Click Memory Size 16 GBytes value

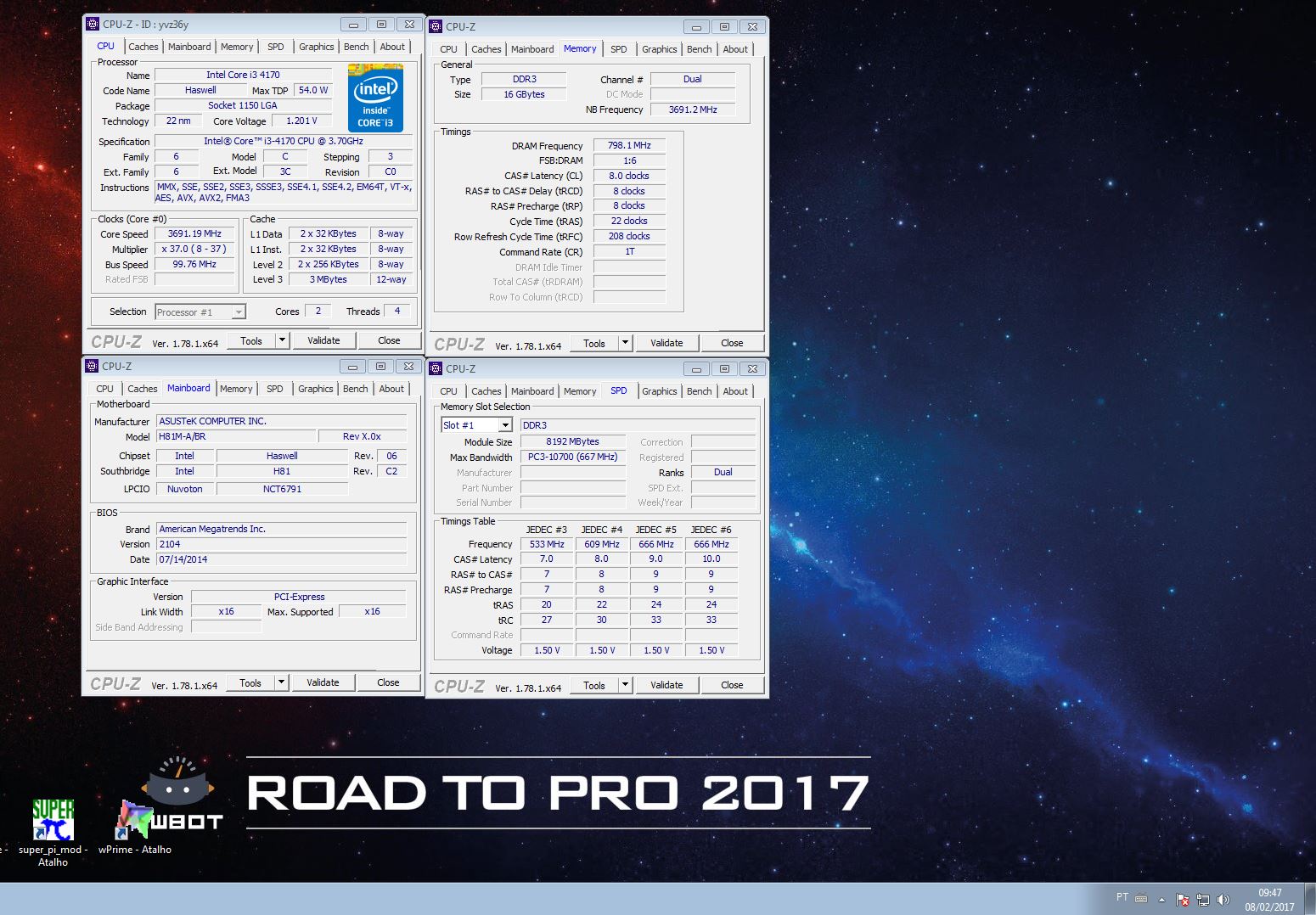point(524,94)
